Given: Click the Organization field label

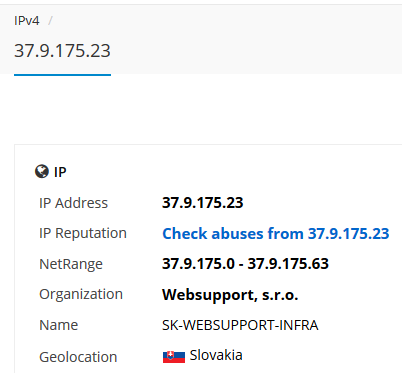Looking at the screenshot, I should (x=81, y=295).
